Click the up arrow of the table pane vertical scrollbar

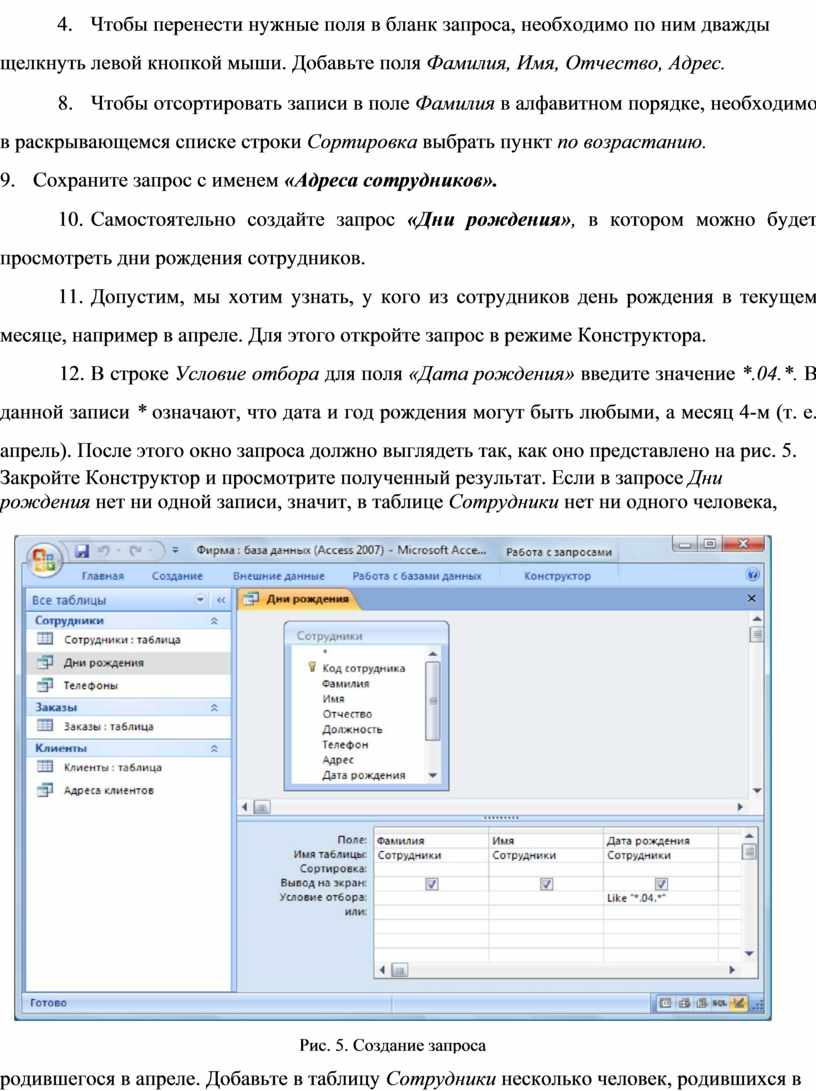click(757, 619)
